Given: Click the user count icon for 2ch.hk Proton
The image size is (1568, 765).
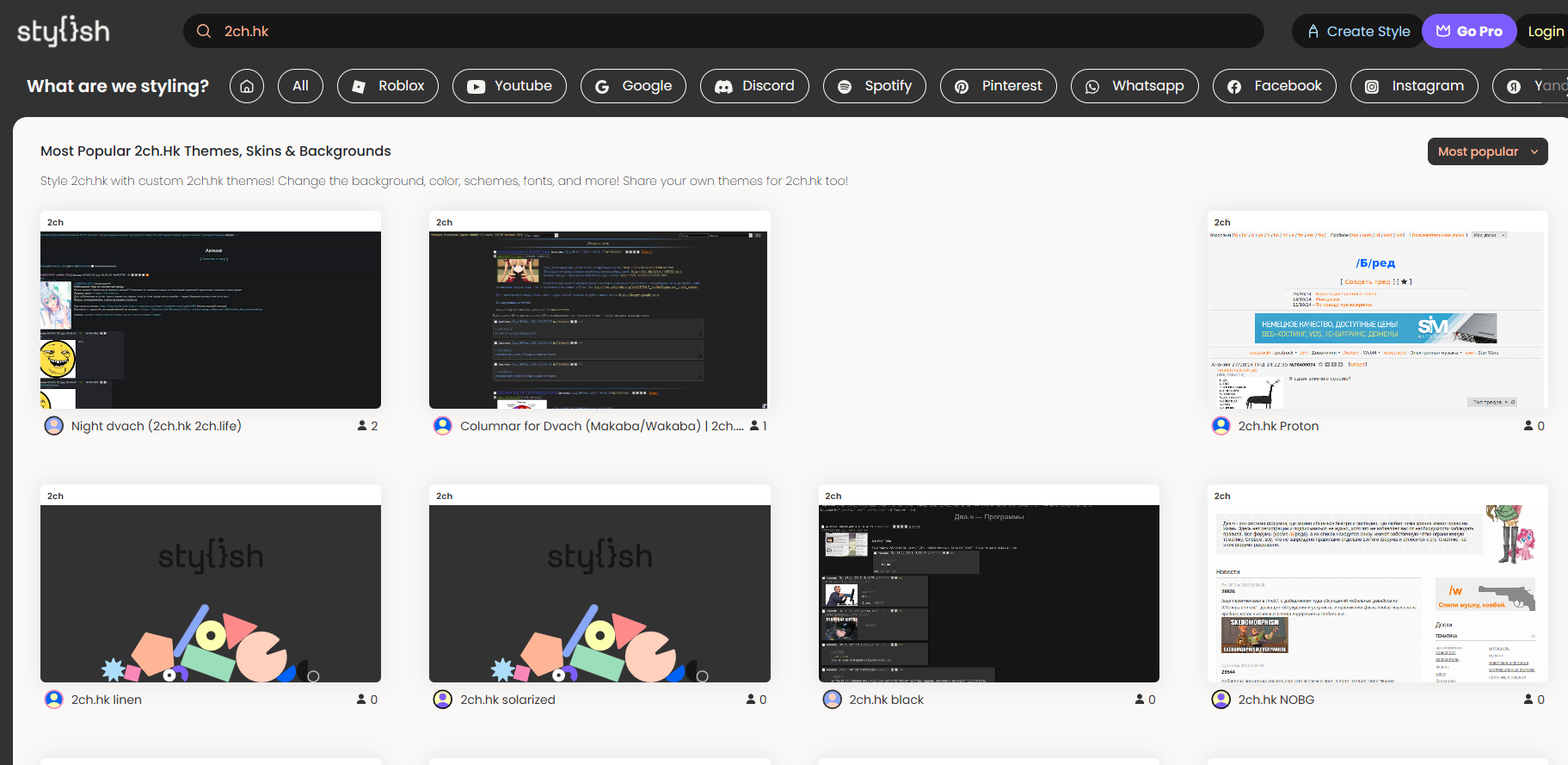Looking at the screenshot, I should [x=1528, y=426].
